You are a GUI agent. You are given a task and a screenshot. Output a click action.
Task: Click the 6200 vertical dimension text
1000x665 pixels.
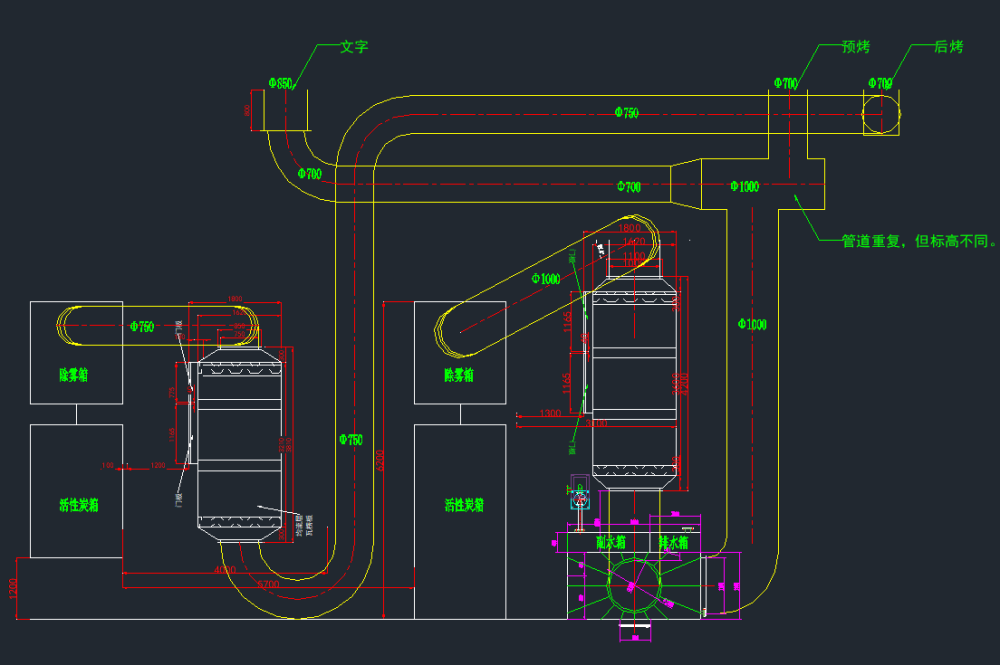[x=380, y=461]
